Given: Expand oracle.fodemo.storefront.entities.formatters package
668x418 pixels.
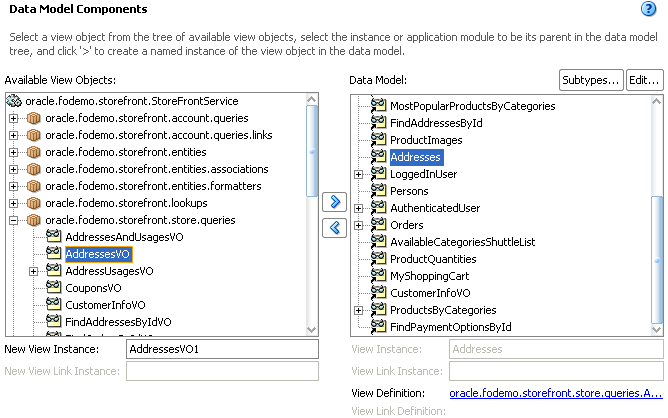Looking at the screenshot, I should click(x=14, y=187).
